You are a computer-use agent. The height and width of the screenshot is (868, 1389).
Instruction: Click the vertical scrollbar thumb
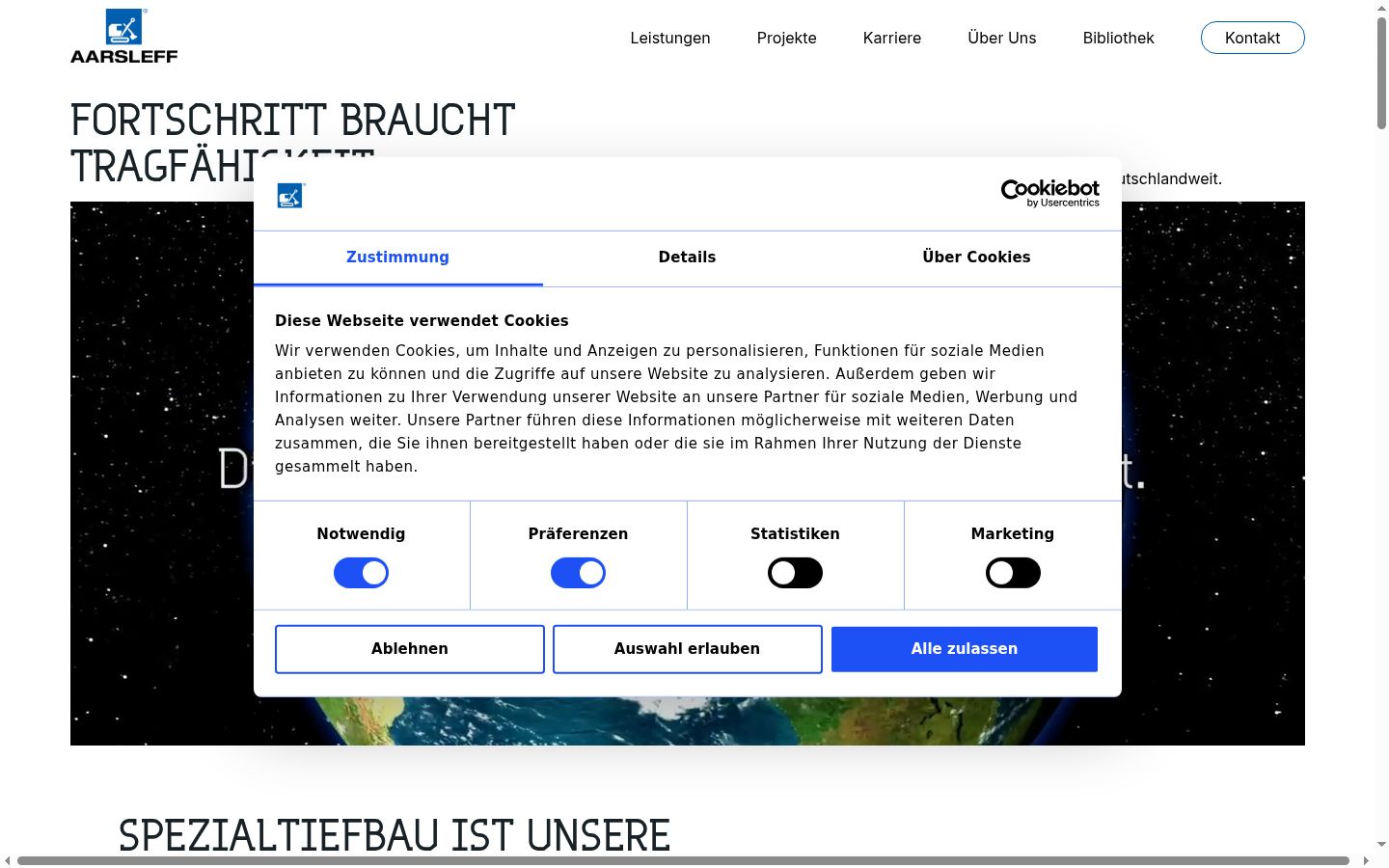tap(1381, 72)
